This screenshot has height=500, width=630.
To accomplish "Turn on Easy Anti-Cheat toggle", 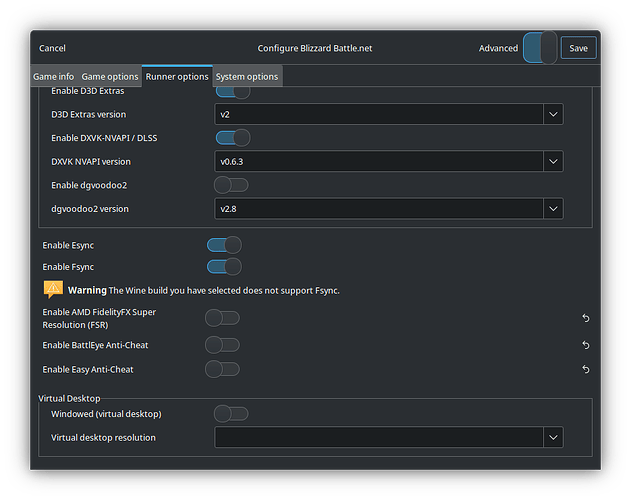I will point(222,369).
